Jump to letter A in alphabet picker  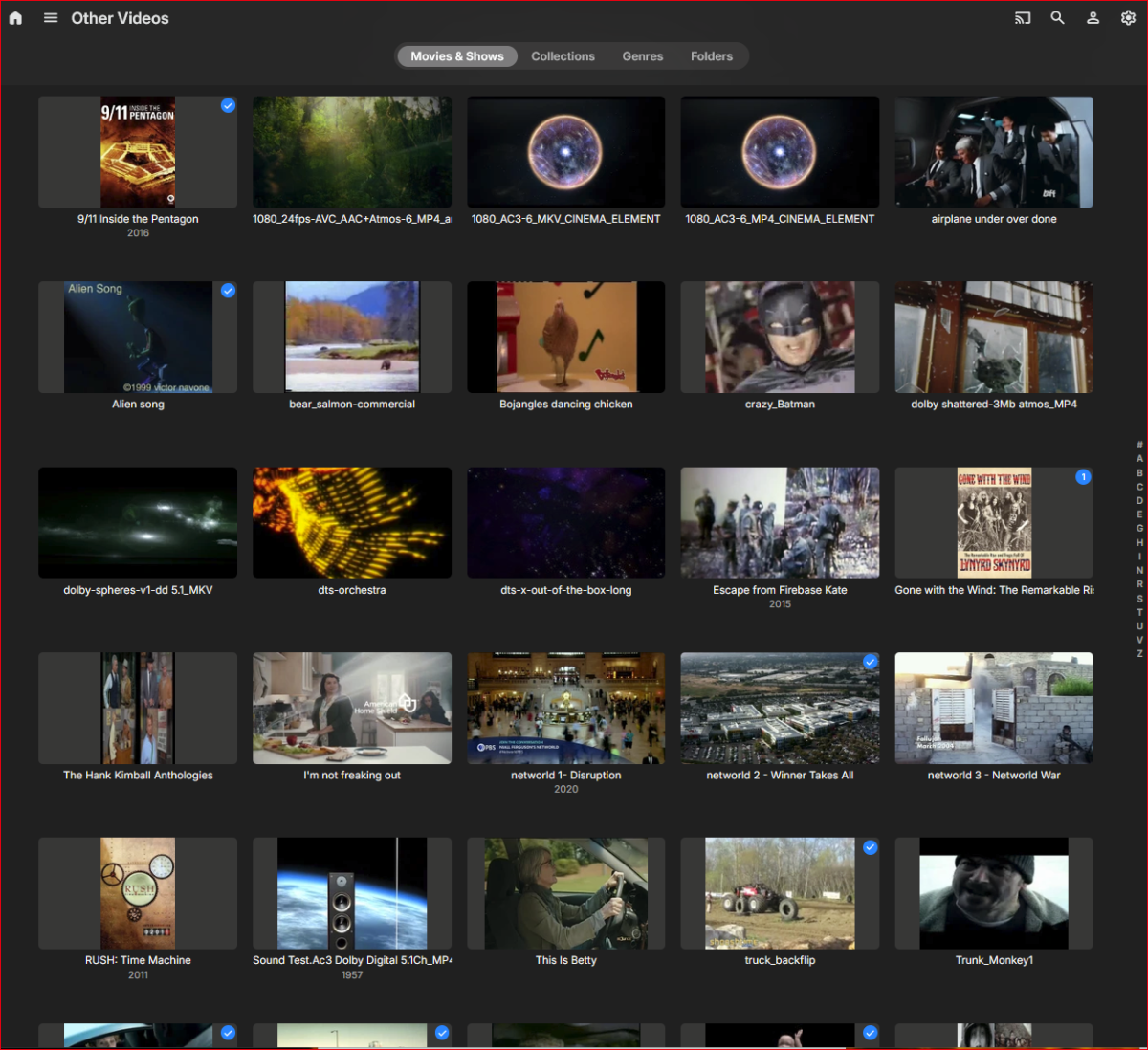1139,459
